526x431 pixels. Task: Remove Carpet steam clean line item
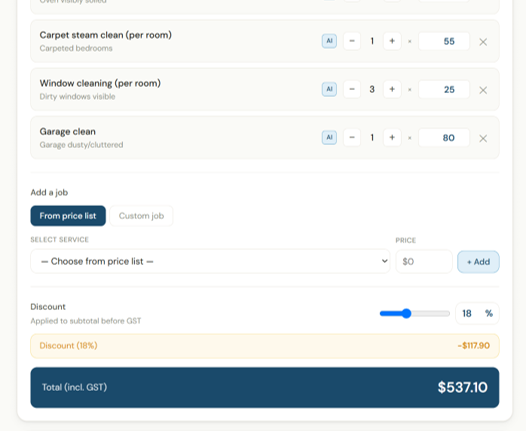(x=483, y=42)
